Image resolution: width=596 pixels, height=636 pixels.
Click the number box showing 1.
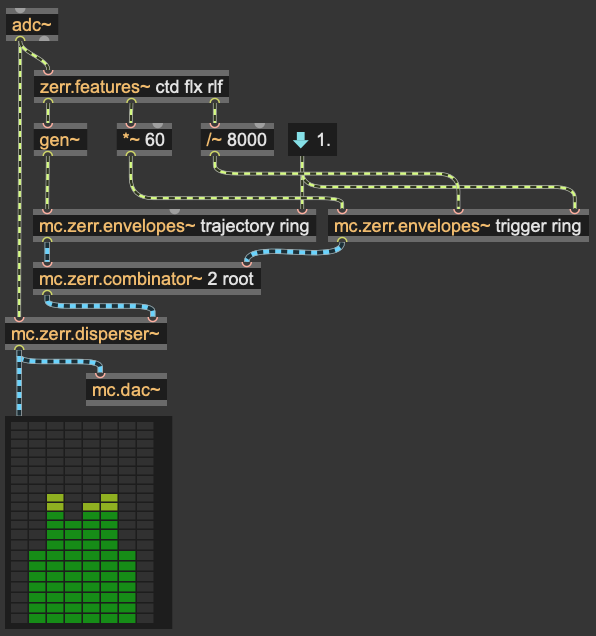point(312,140)
